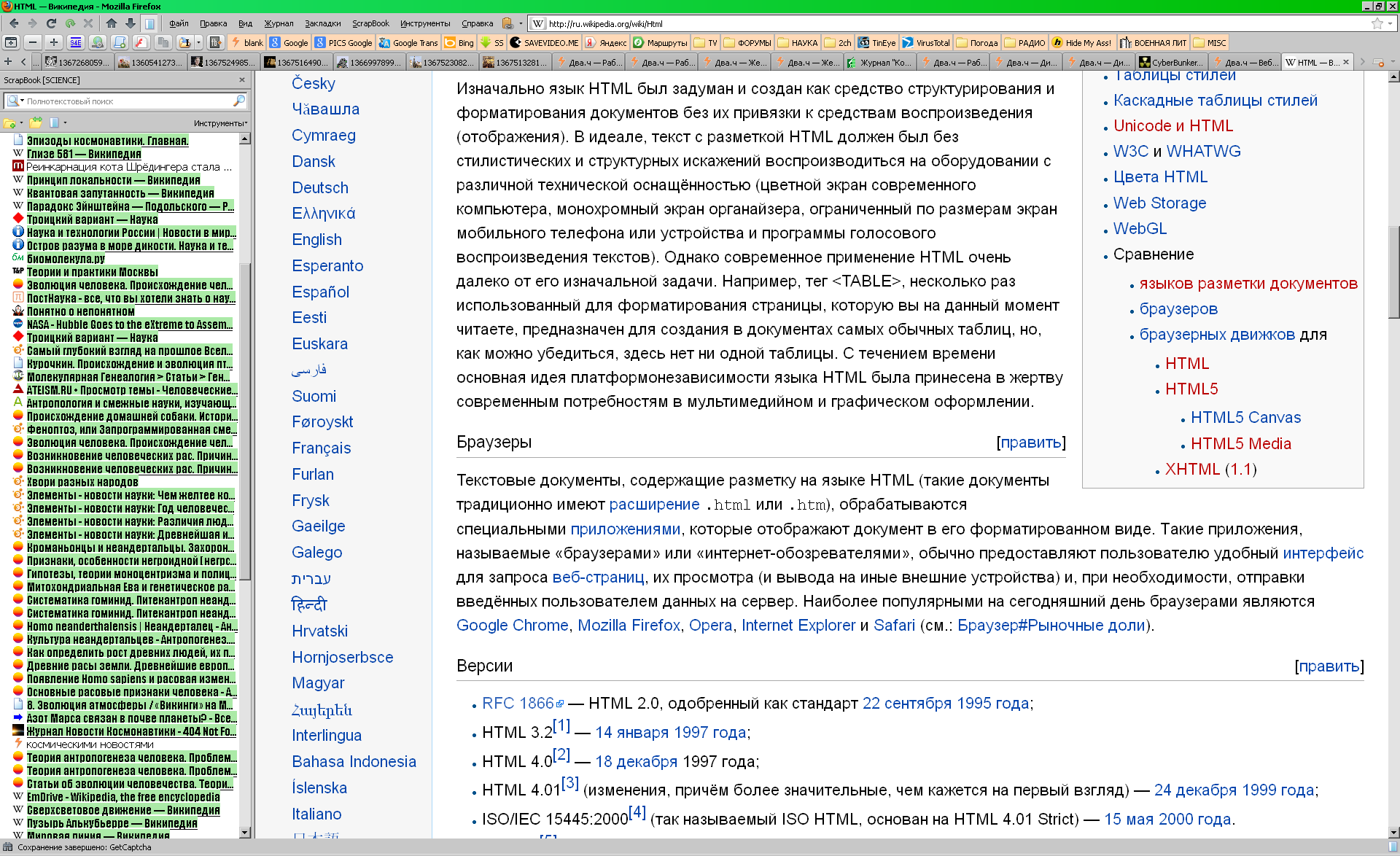Open the РАДИО bookmarks folder
The image size is (1400, 856).
click(1024, 42)
